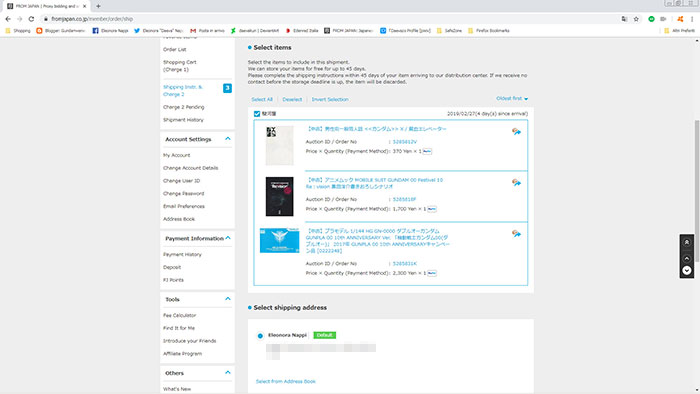Click the Invert Selection link
The height and width of the screenshot is (394, 700).
(x=330, y=100)
